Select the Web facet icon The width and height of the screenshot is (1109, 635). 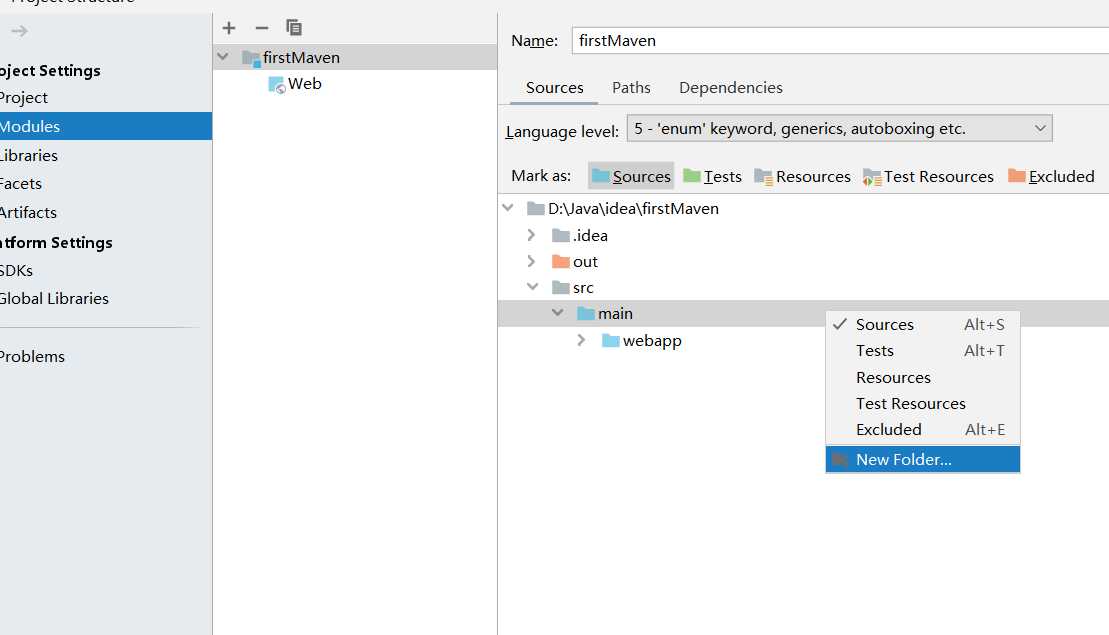pos(277,84)
